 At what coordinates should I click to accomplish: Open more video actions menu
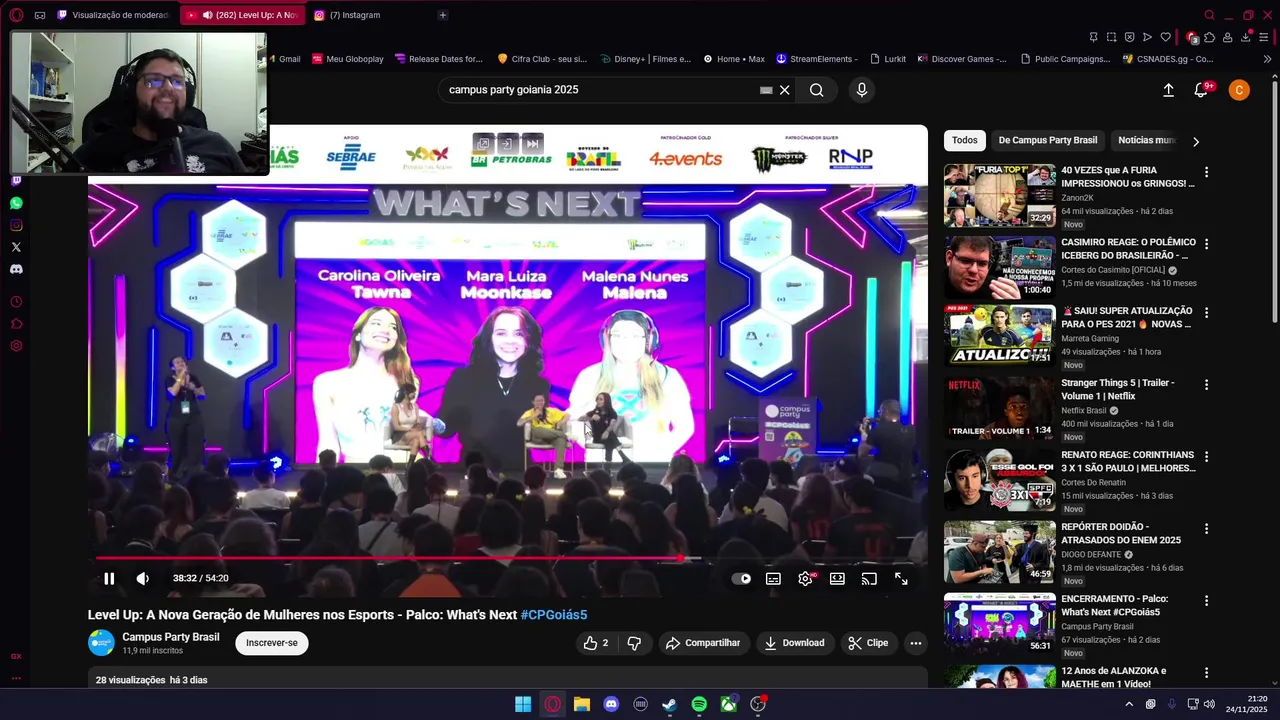coord(915,643)
